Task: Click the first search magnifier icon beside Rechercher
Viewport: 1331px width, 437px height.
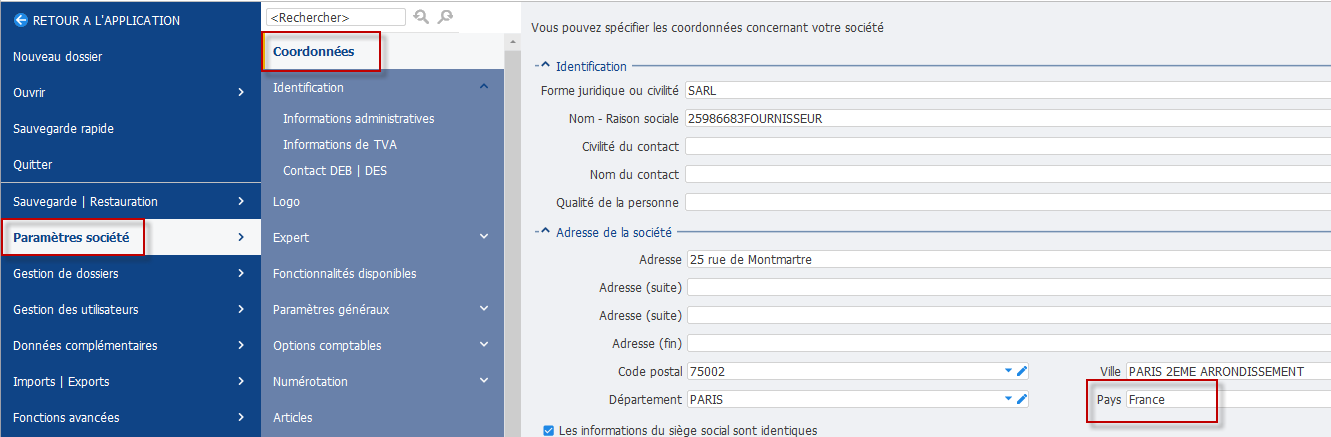Action: (x=421, y=17)
